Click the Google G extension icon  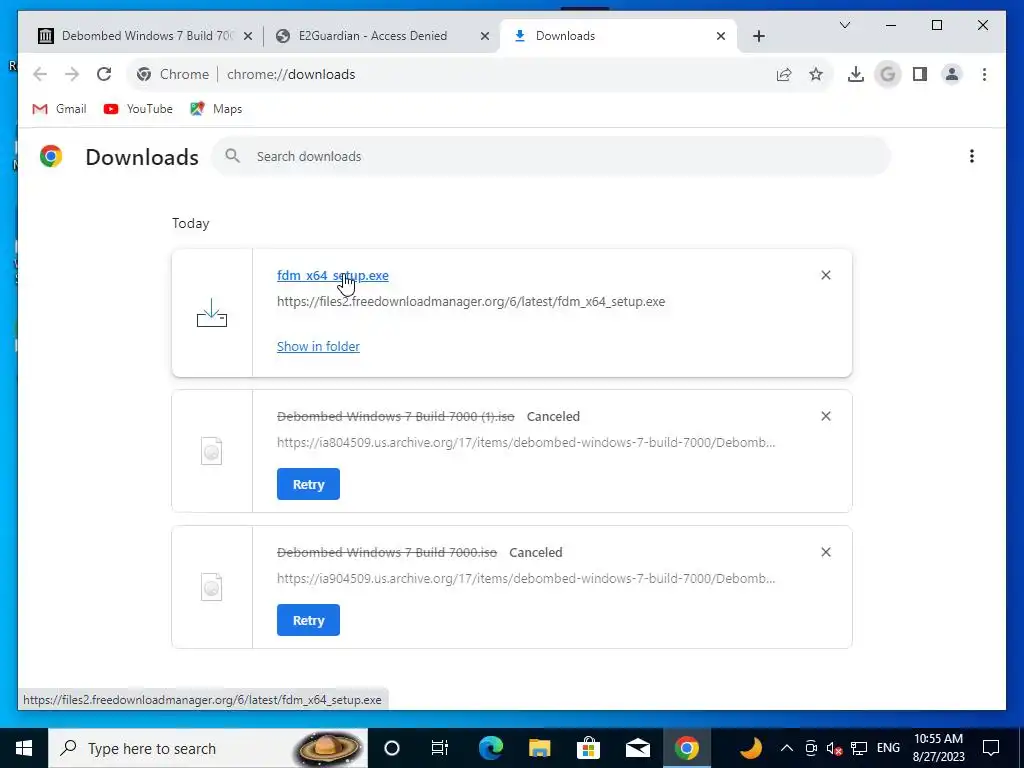[x=888, y=74]
